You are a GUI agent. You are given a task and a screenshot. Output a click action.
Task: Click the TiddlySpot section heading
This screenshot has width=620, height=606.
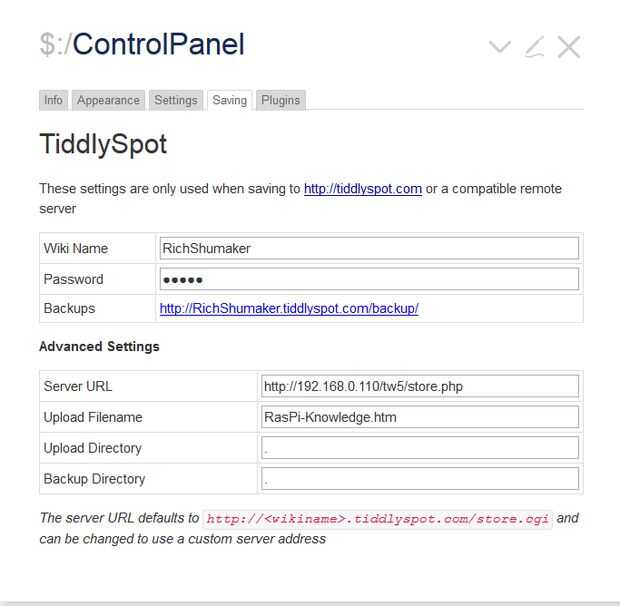pos(103,145)
